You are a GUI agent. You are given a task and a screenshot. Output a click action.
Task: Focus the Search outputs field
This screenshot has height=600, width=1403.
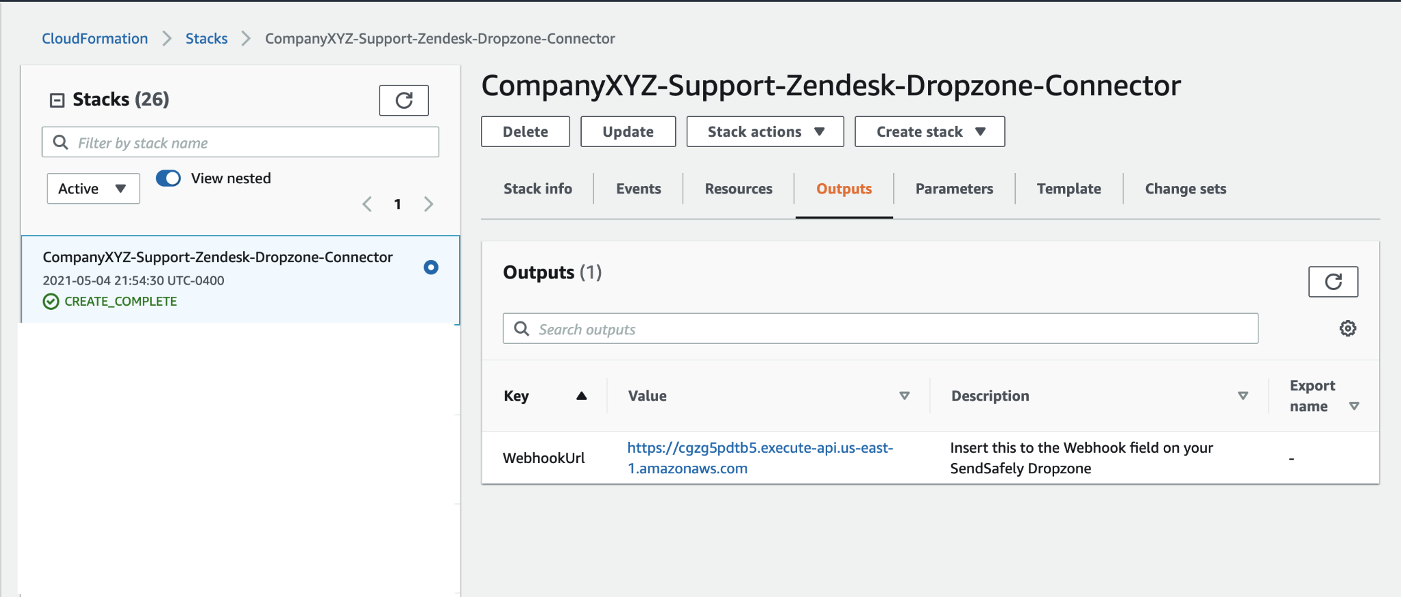coord(880,329)
